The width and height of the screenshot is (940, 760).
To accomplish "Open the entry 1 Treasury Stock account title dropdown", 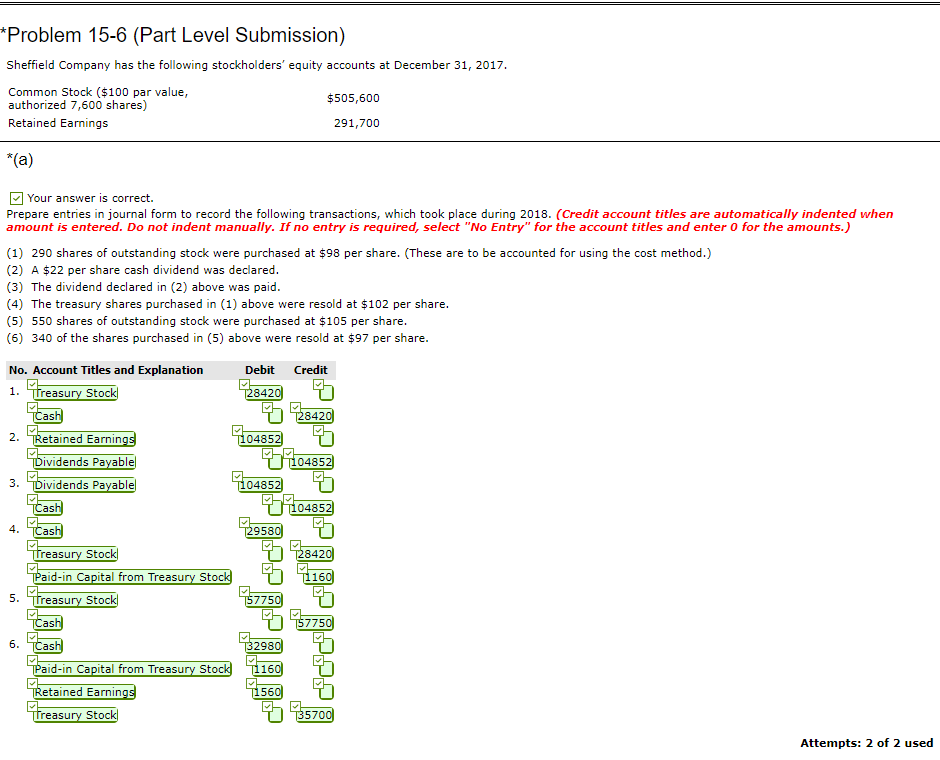I will coord(74,392).
